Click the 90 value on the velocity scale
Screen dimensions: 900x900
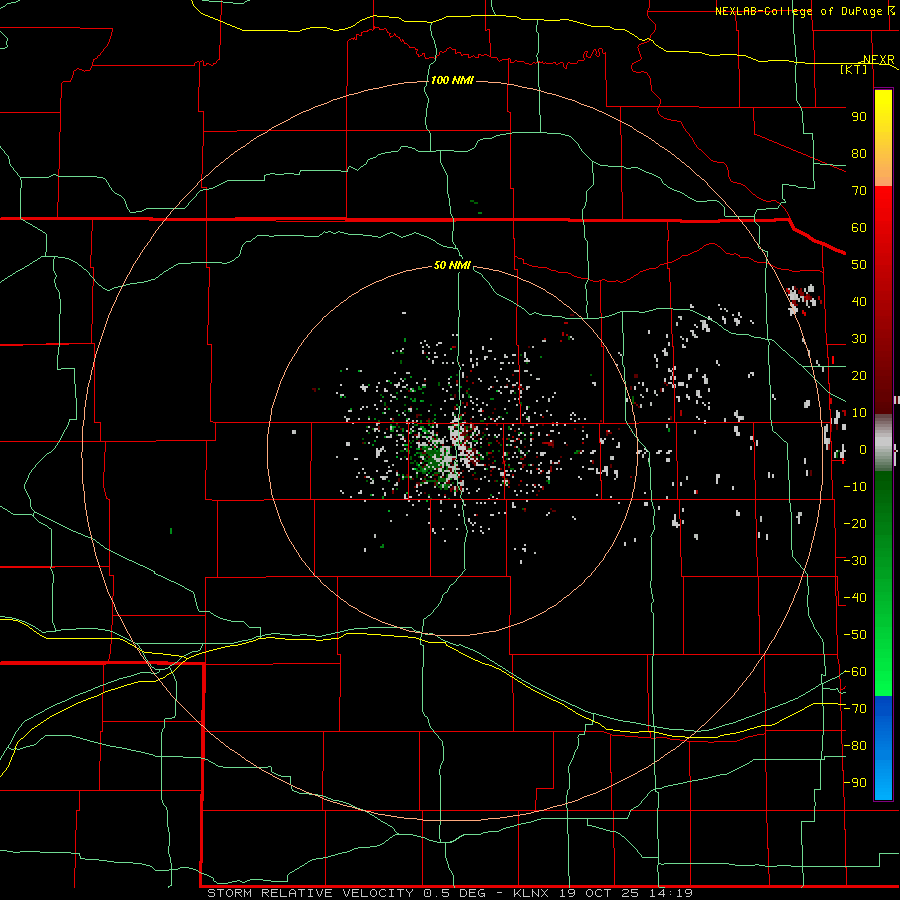[x=859, y=117]
